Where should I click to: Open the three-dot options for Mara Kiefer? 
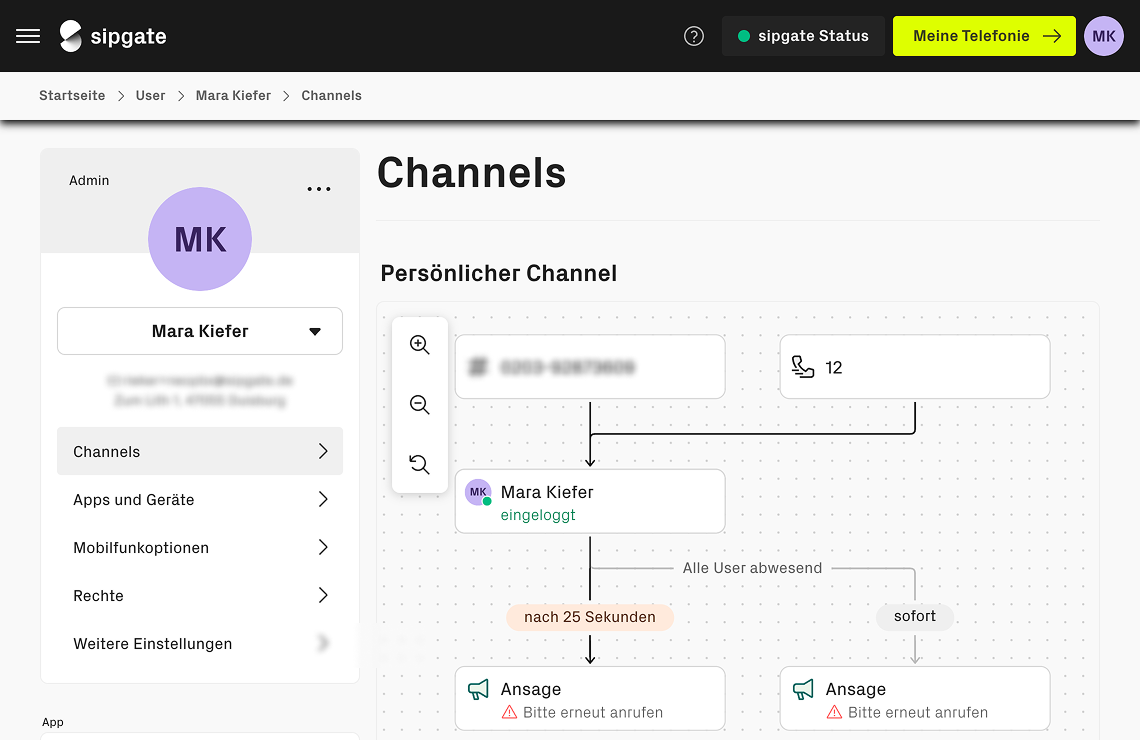tap(319, 189)
